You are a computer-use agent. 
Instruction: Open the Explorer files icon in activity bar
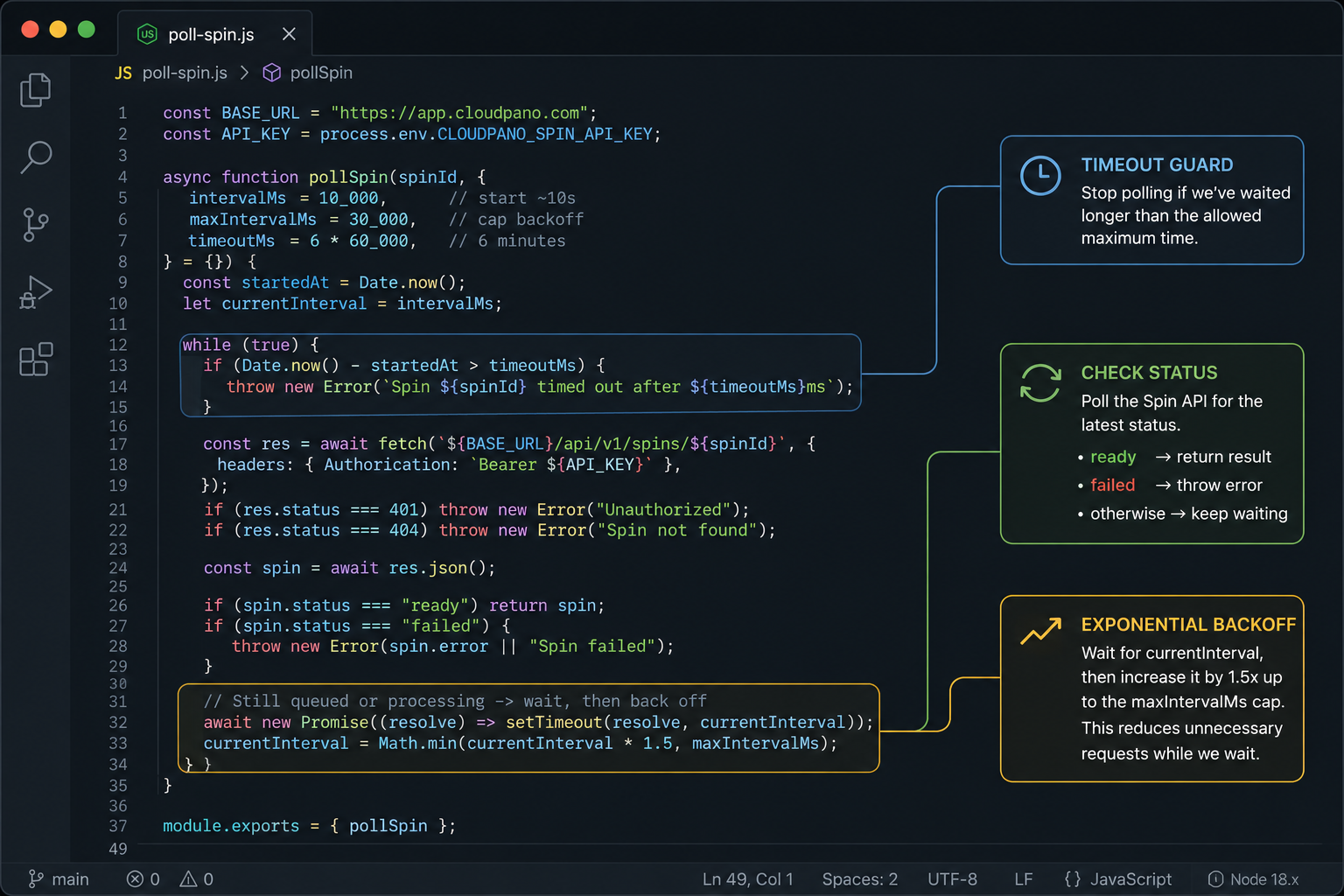[x=36, y=89]
